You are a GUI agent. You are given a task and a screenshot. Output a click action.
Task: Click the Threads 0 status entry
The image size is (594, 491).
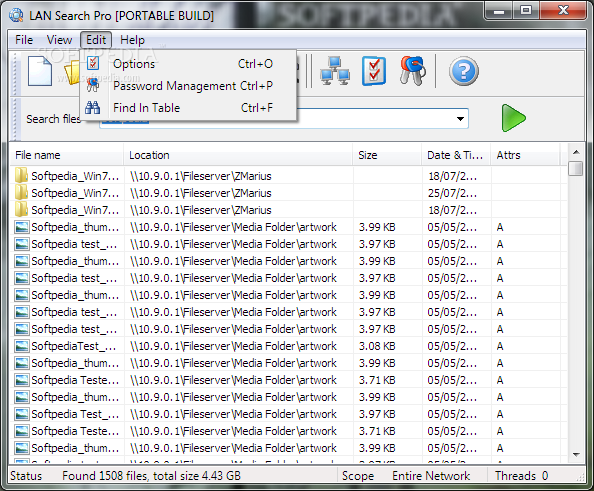[521, 475]
